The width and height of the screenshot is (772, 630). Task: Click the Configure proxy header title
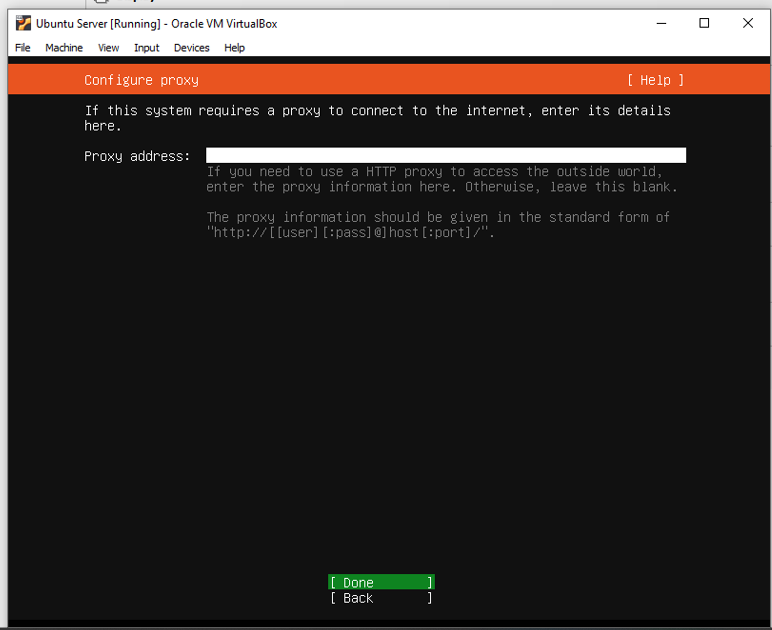tap(141, 80)
